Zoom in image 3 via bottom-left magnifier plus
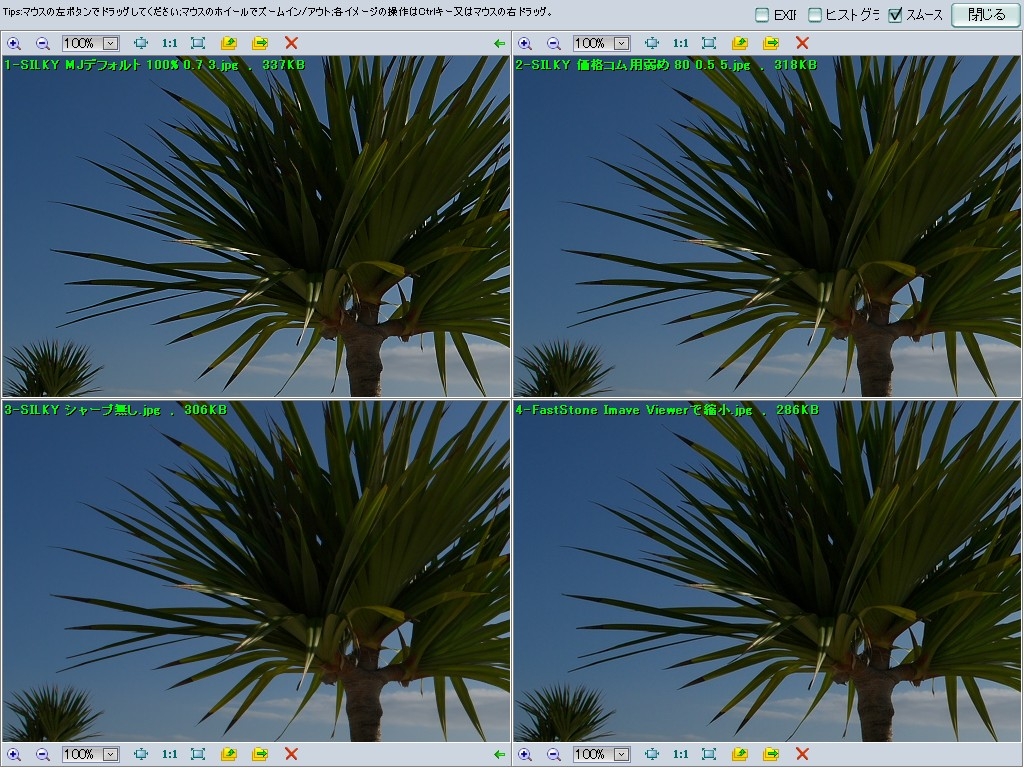Screen dimensions: 1024x768 [x=14, y=755]
